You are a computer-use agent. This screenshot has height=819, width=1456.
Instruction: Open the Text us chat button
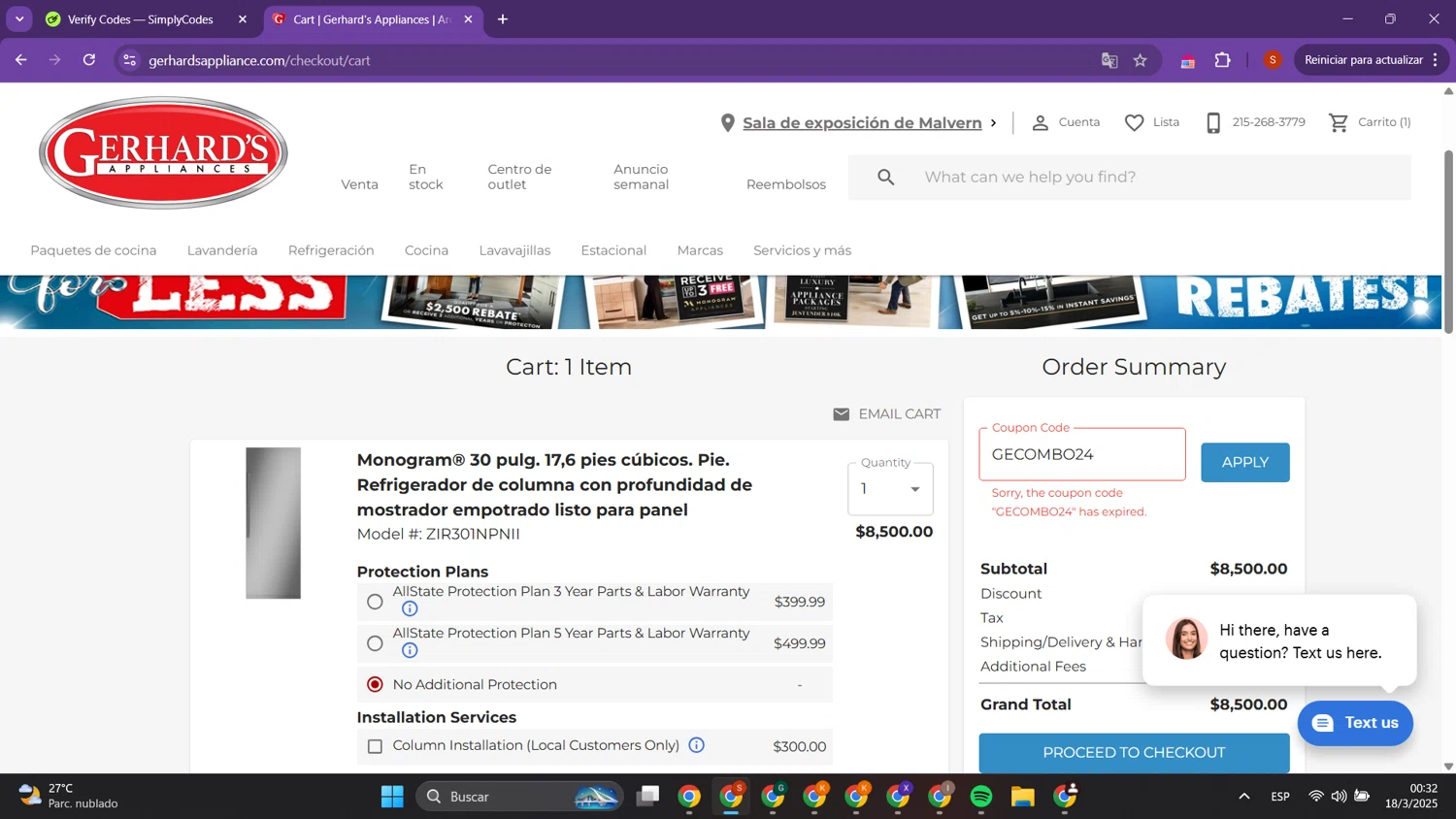click(x=1355, y=723)
